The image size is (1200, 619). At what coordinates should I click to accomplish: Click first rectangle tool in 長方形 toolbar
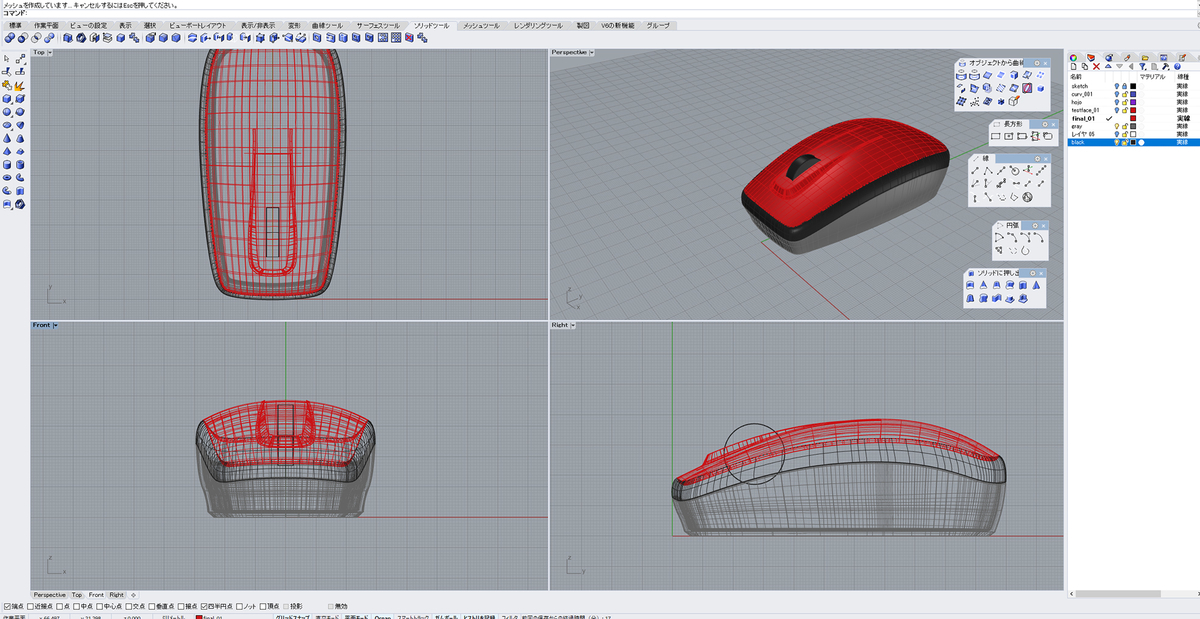coord(996,136)
